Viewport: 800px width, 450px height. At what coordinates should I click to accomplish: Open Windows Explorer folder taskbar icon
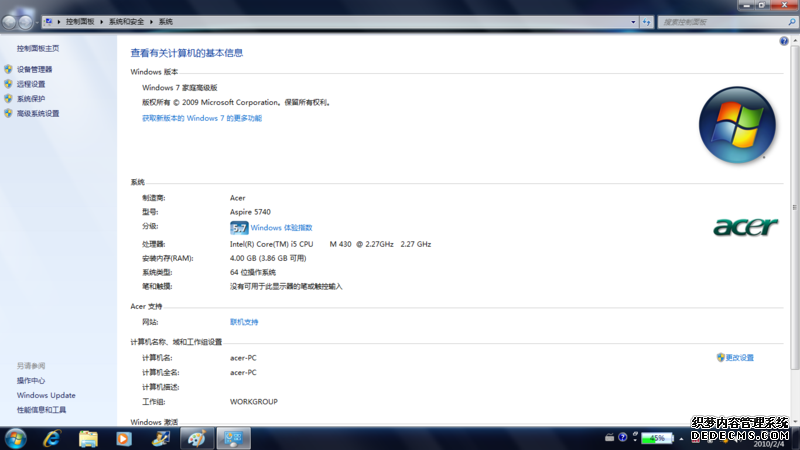point(88,438)
